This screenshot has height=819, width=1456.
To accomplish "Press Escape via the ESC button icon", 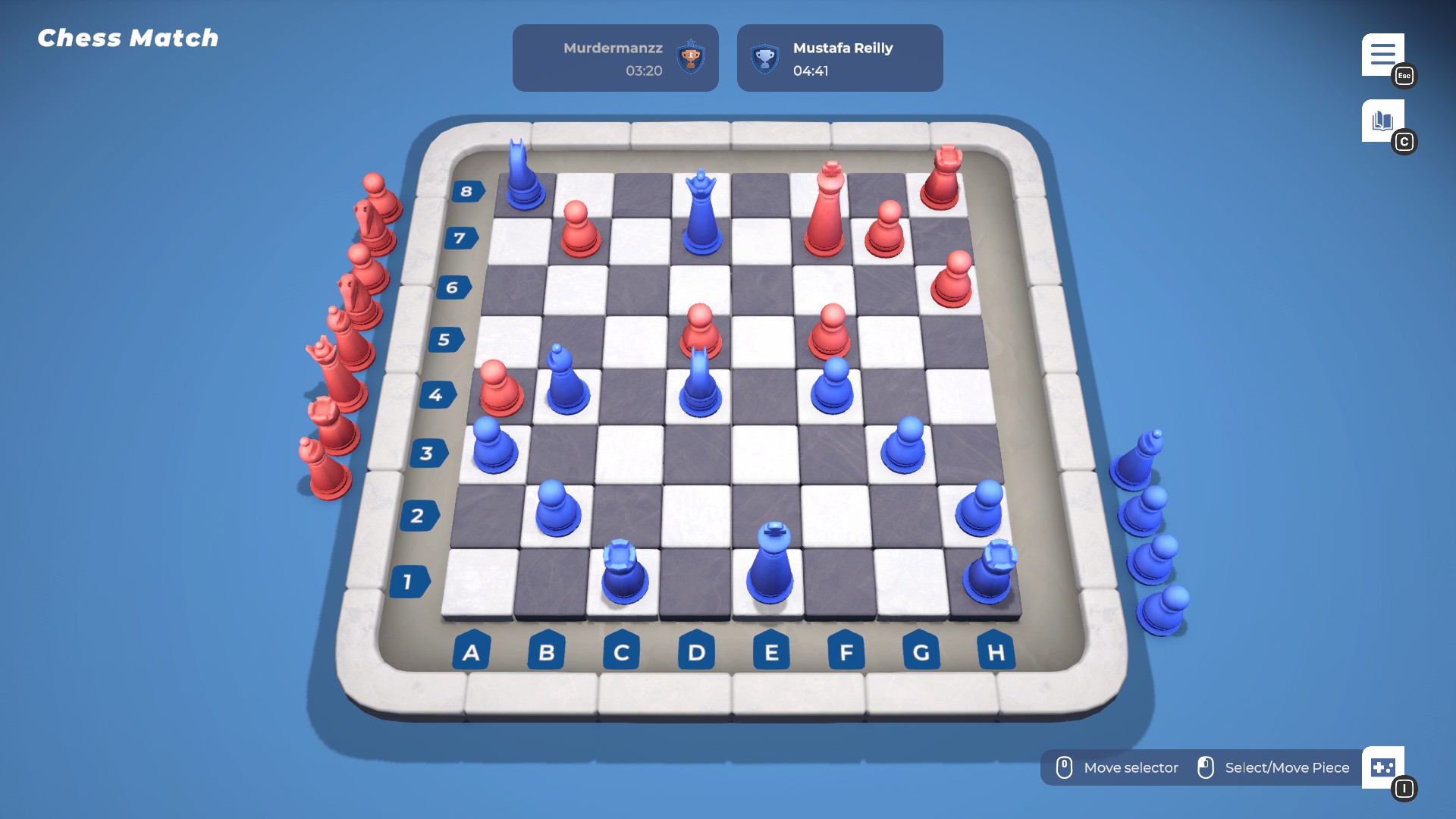I will coord(1405,76).
